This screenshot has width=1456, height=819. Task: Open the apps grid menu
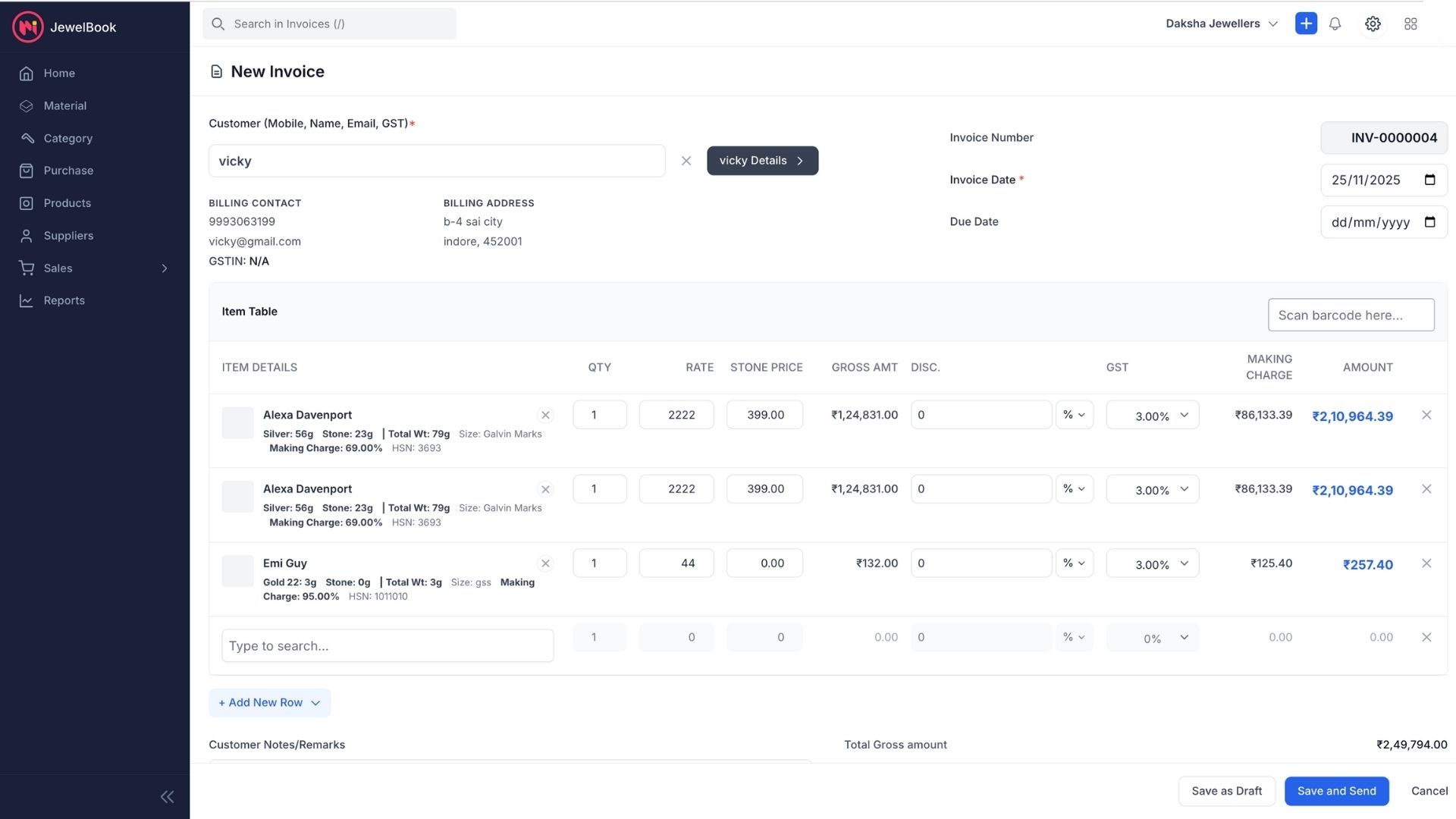[x=1411, y=24]
